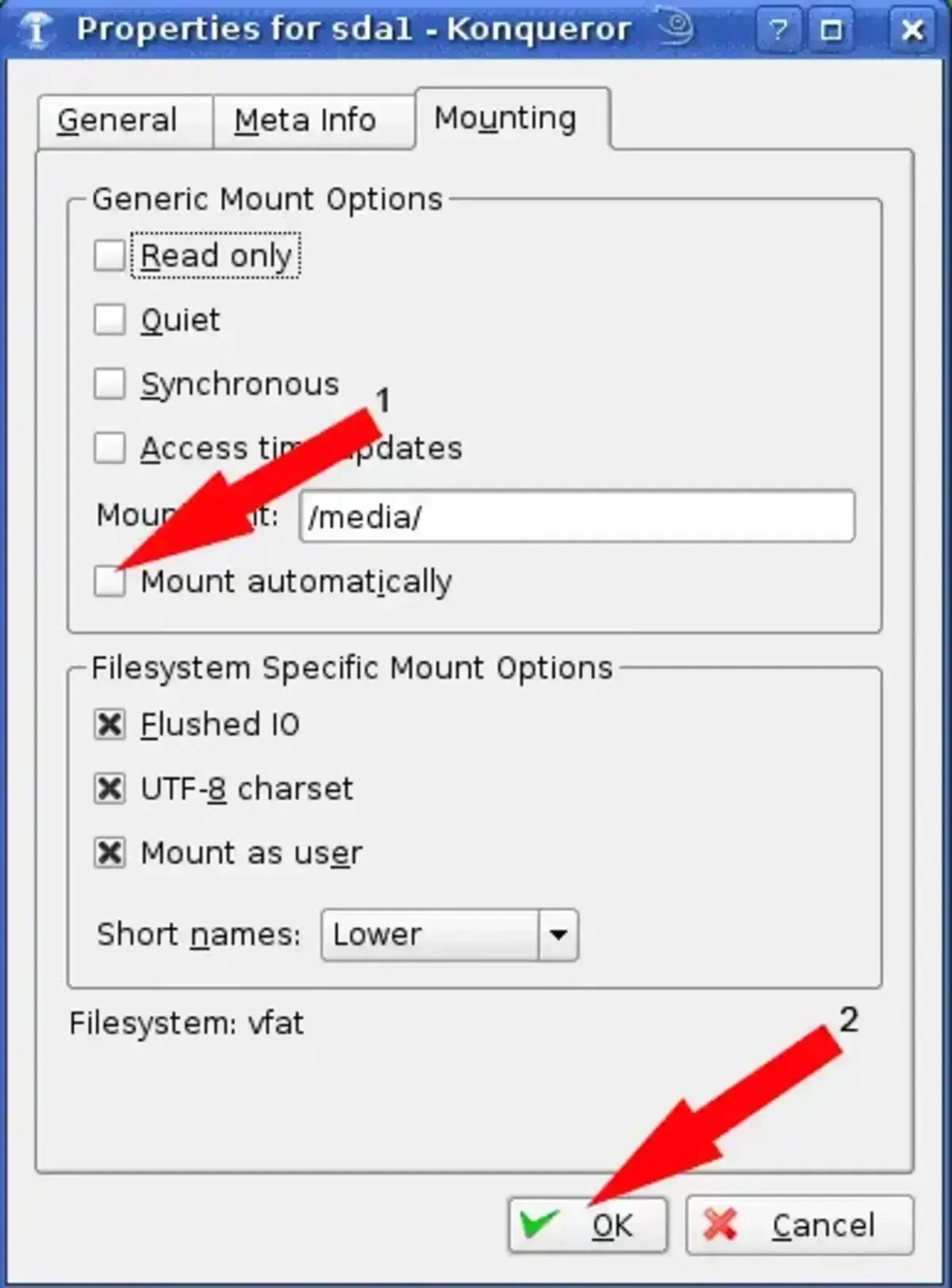Click inside the Mount point field

click(578, 517)
